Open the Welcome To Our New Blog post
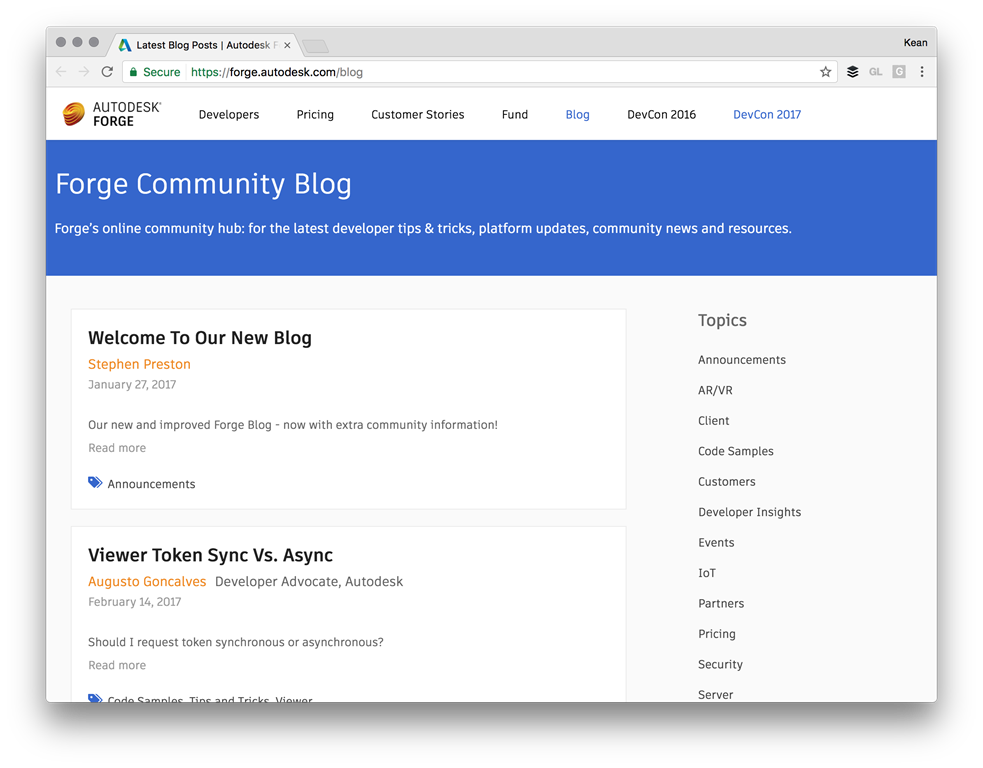This screenshot has width=983, height=768. (x=199, y=338)
